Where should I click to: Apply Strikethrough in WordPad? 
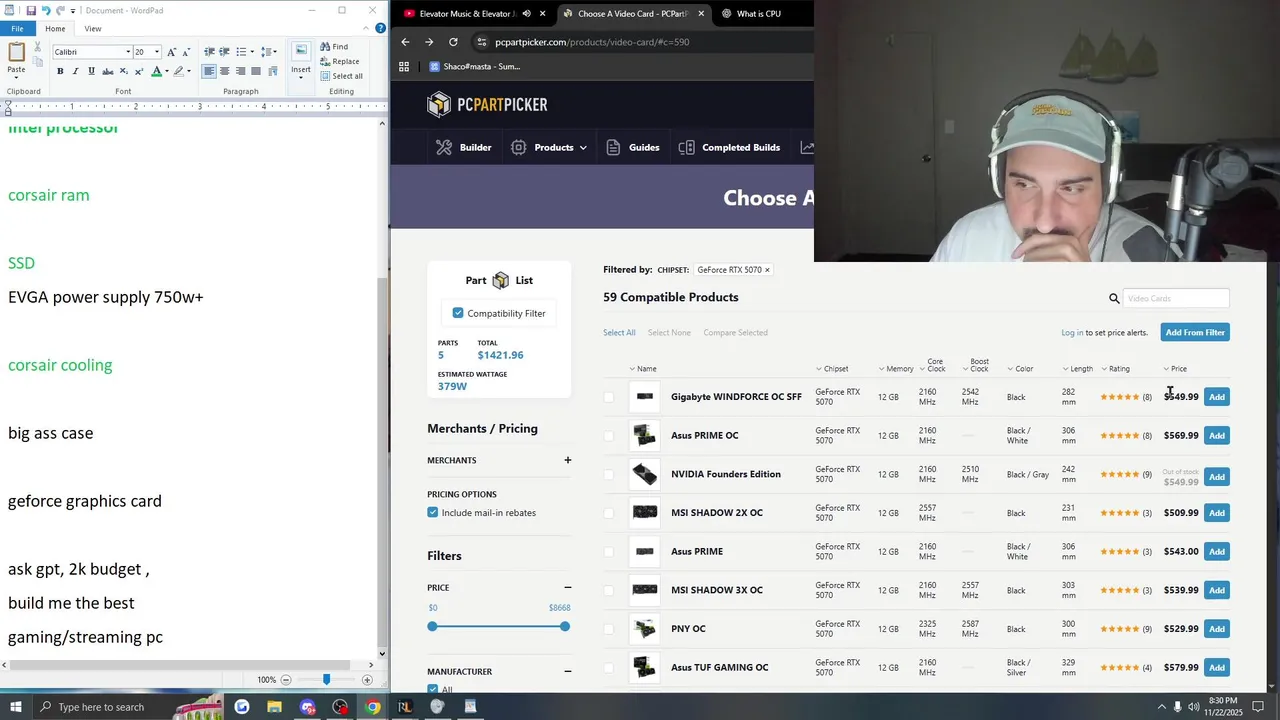(x=108, y=71)
